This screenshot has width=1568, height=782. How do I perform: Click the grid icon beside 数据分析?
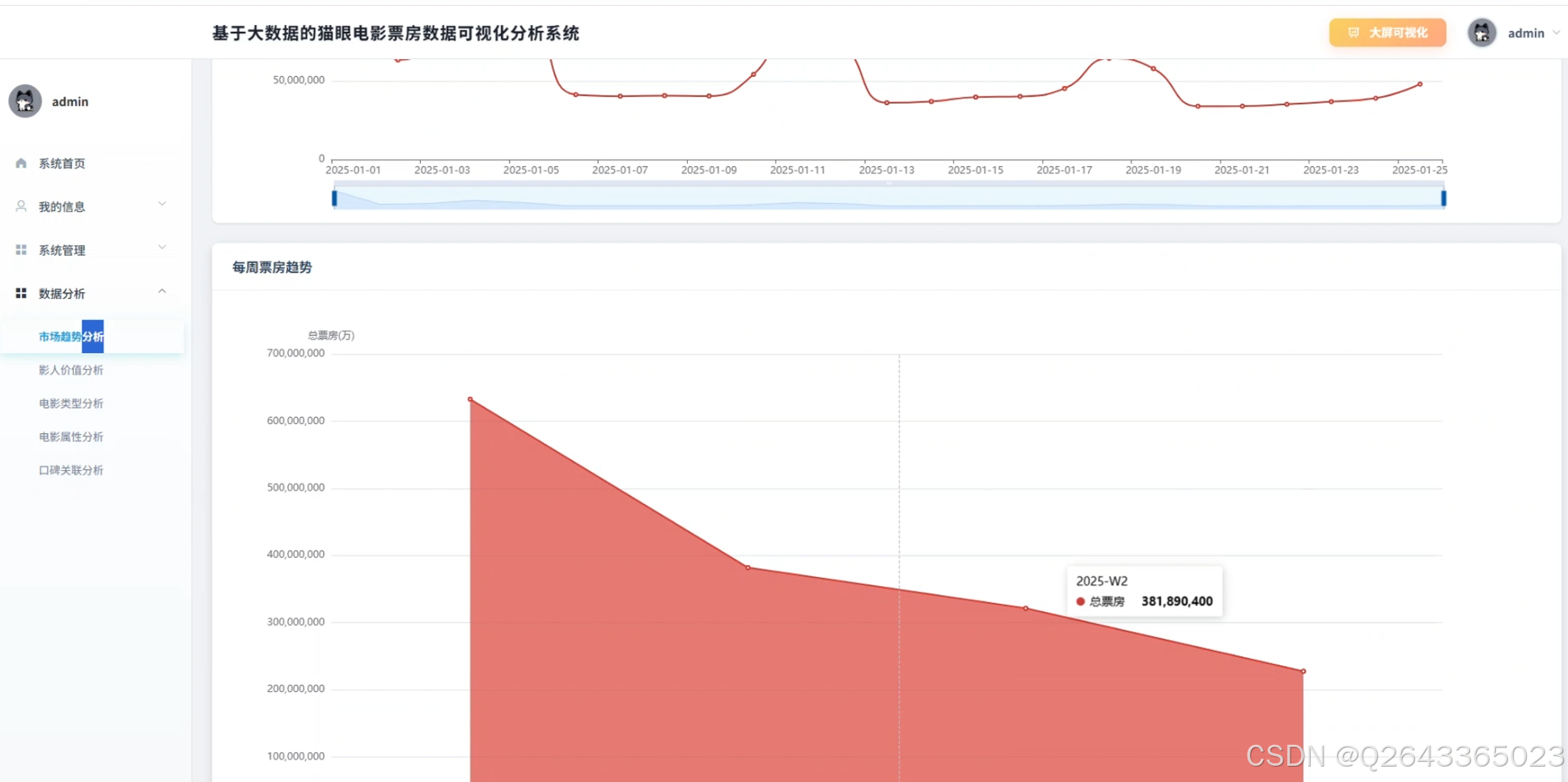coord(21,293)
